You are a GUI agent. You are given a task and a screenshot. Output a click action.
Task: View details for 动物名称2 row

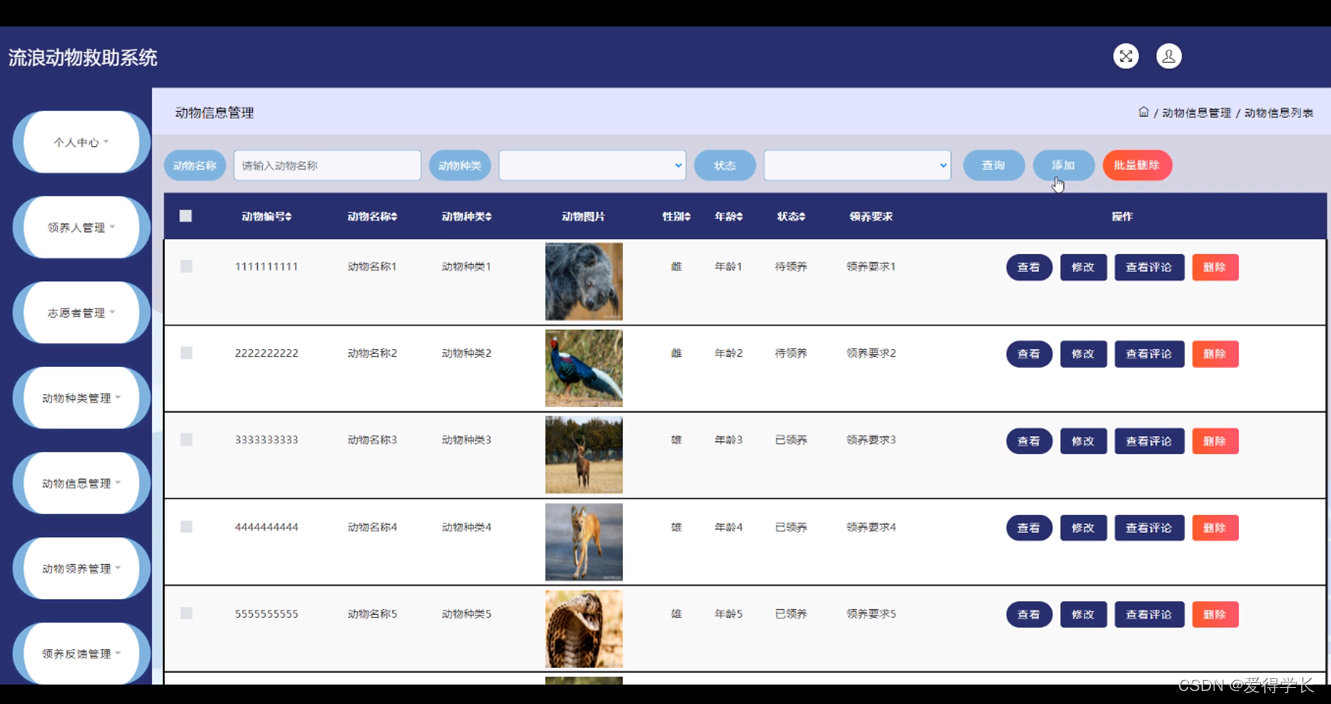1029,354
